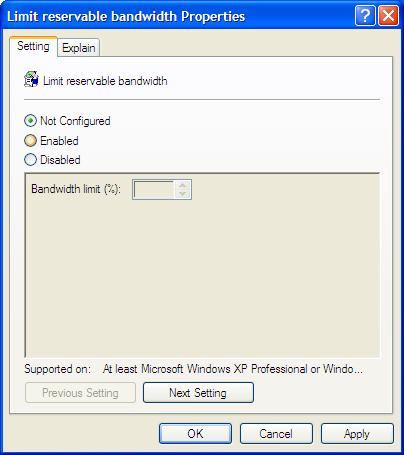This screenshot has height=455, width=404.
Task: Select the Enabled radio button
Action: tap(30, 141)
